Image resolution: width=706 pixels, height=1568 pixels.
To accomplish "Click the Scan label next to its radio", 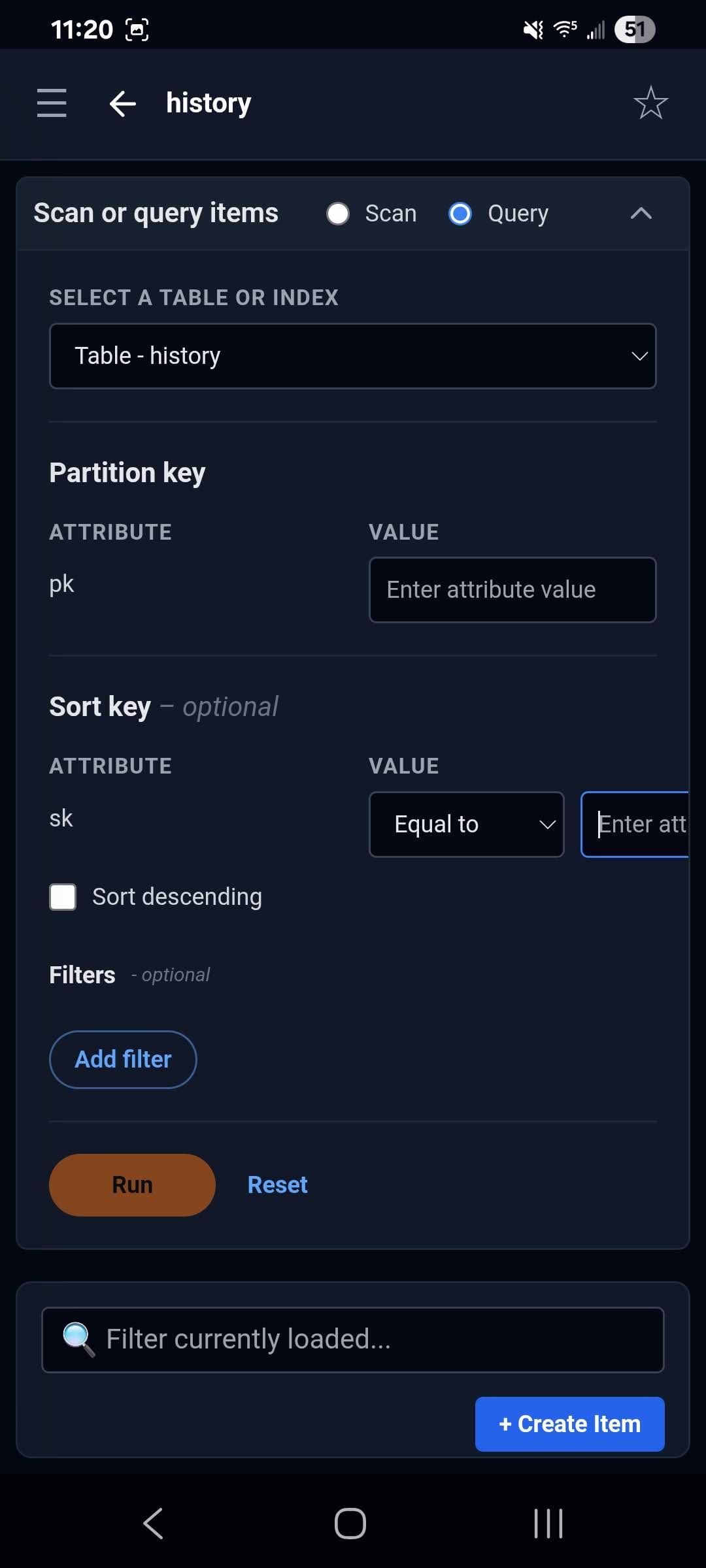I will (x=390, y=213).
